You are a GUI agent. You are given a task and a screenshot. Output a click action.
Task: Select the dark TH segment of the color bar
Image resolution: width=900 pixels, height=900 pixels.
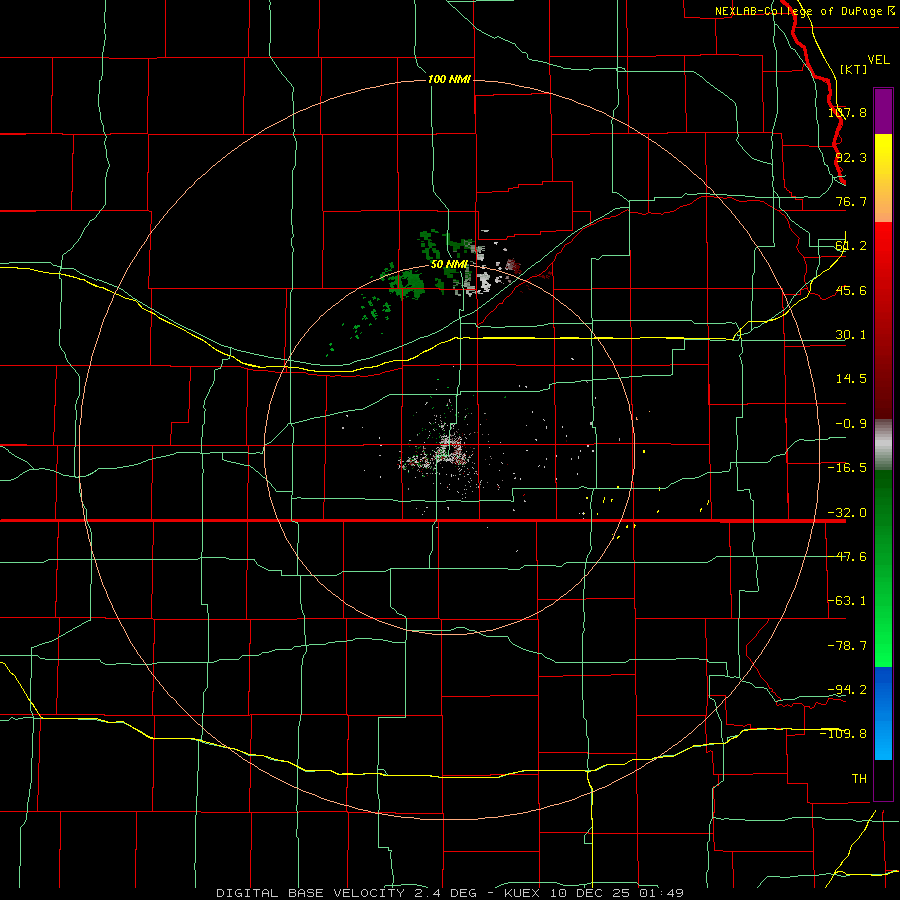(883, 779)
